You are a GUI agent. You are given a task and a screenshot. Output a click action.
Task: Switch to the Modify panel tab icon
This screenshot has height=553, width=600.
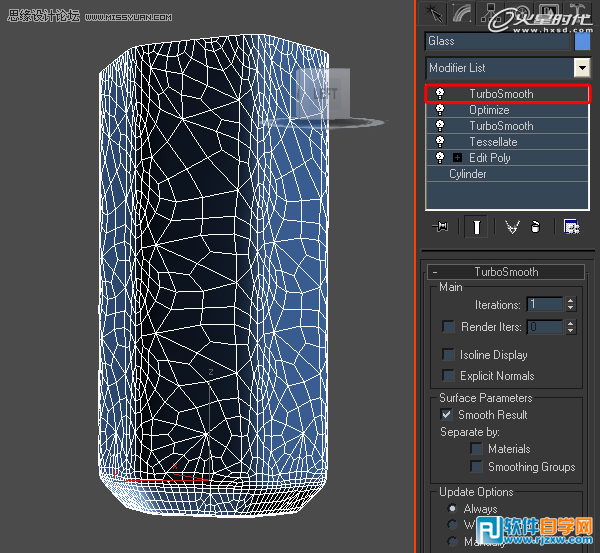pos(462,13)
